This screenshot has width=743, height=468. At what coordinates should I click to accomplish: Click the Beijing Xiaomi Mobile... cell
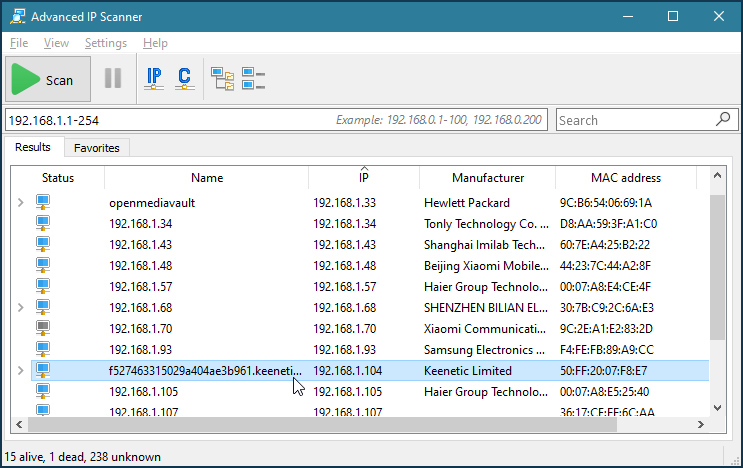(486, 266)
